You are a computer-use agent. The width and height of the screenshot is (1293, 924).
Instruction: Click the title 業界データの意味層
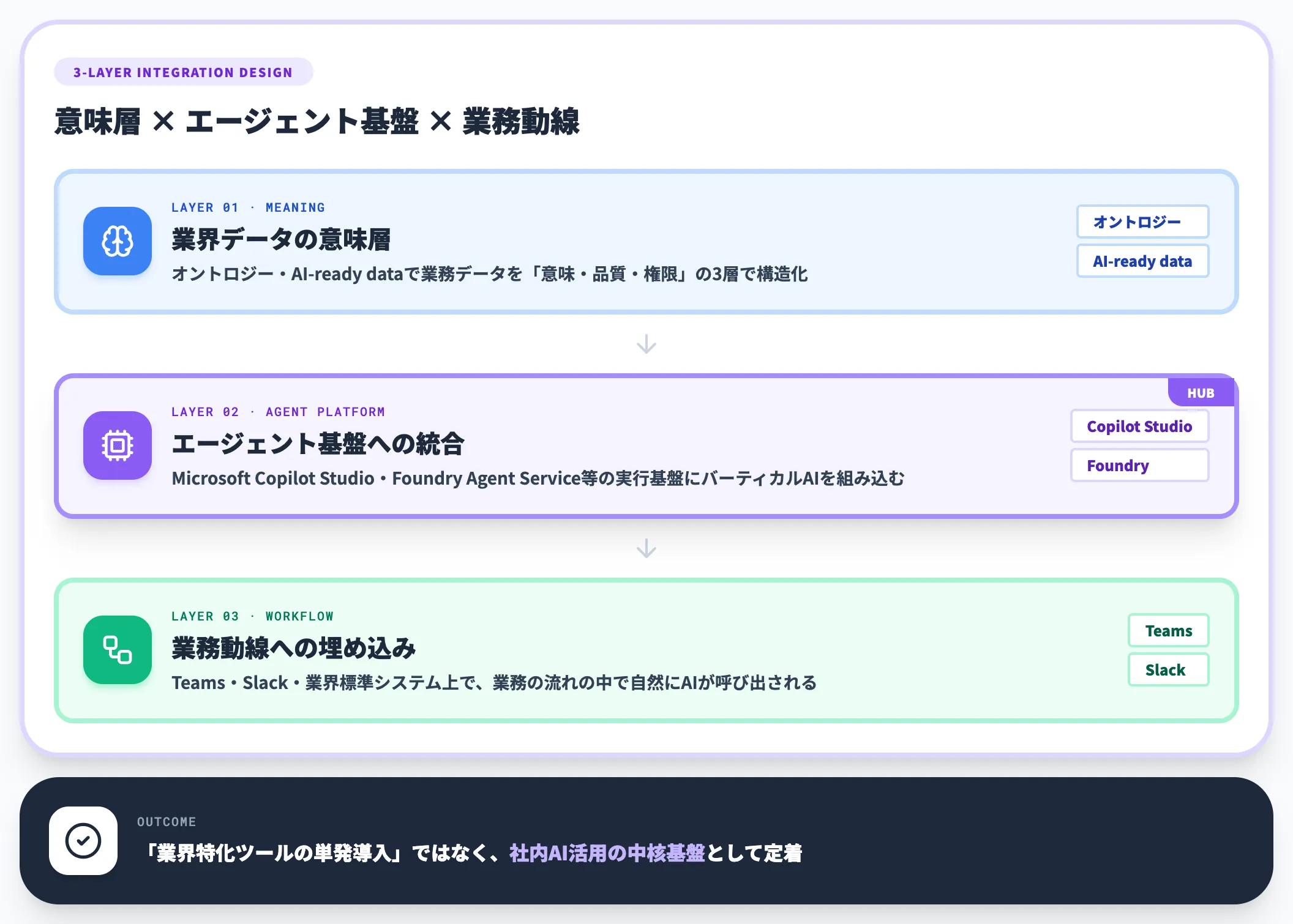(281, 239)
